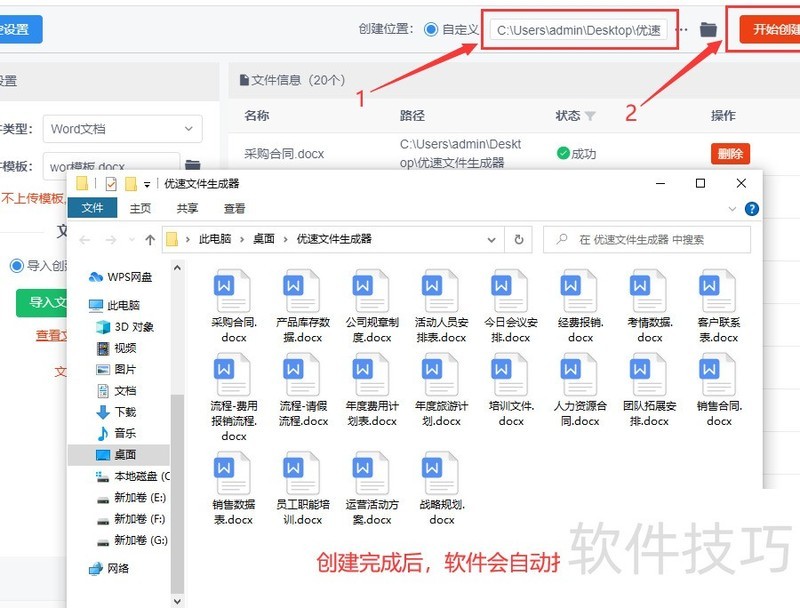Viewport: 800px width, 608px height.
Task: Click the 此电脑 computer icon in the sidebar
Action: pos(93,302)
